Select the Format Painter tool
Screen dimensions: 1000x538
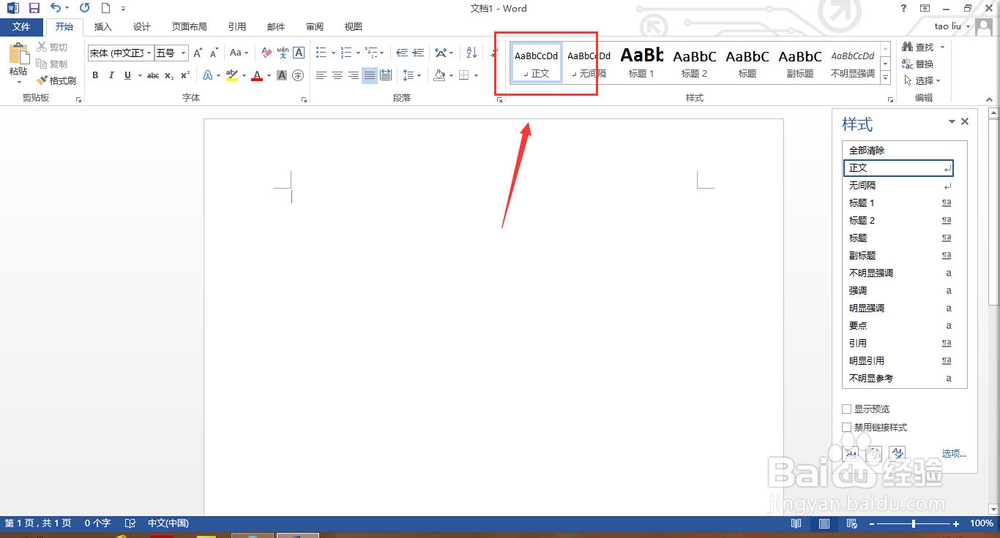point(56,81)
